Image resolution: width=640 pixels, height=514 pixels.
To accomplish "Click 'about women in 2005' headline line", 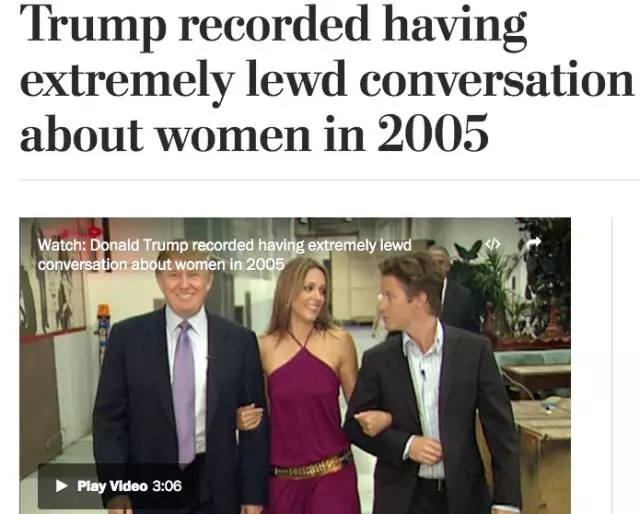I will tap(254, 134).
